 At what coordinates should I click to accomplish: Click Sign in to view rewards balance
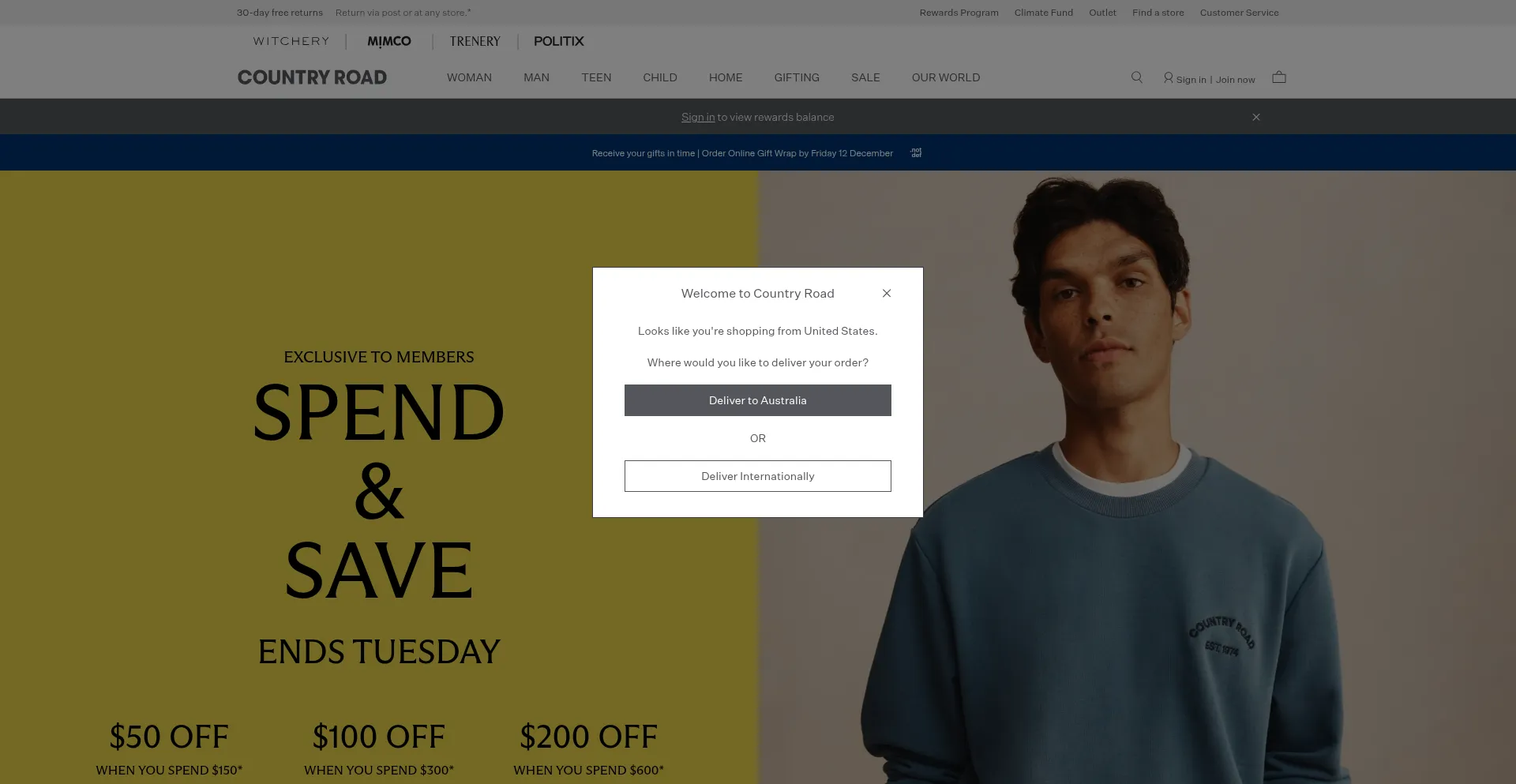tap(698, 117)
